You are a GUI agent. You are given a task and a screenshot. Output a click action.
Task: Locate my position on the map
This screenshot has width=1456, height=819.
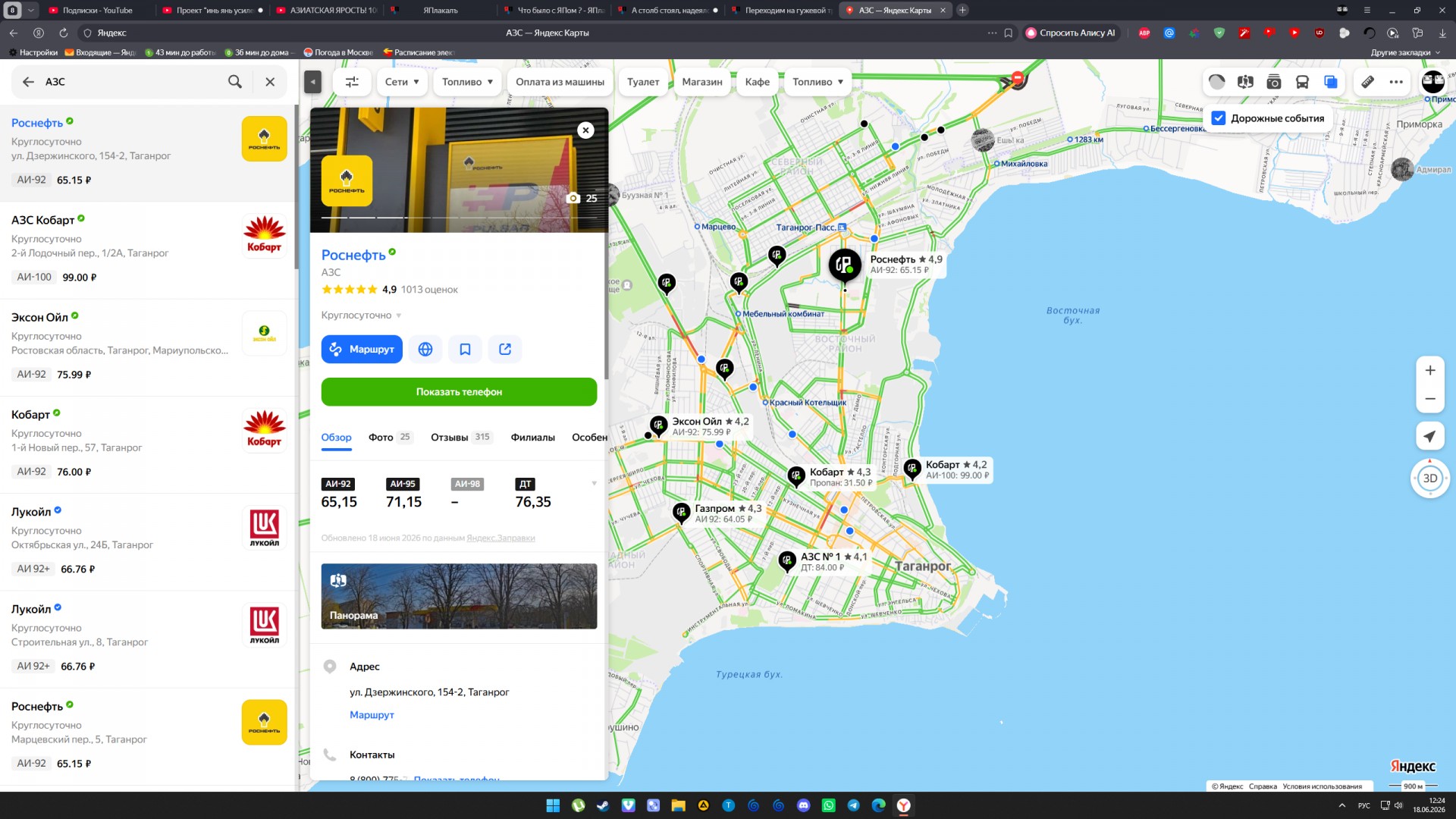1430,436
